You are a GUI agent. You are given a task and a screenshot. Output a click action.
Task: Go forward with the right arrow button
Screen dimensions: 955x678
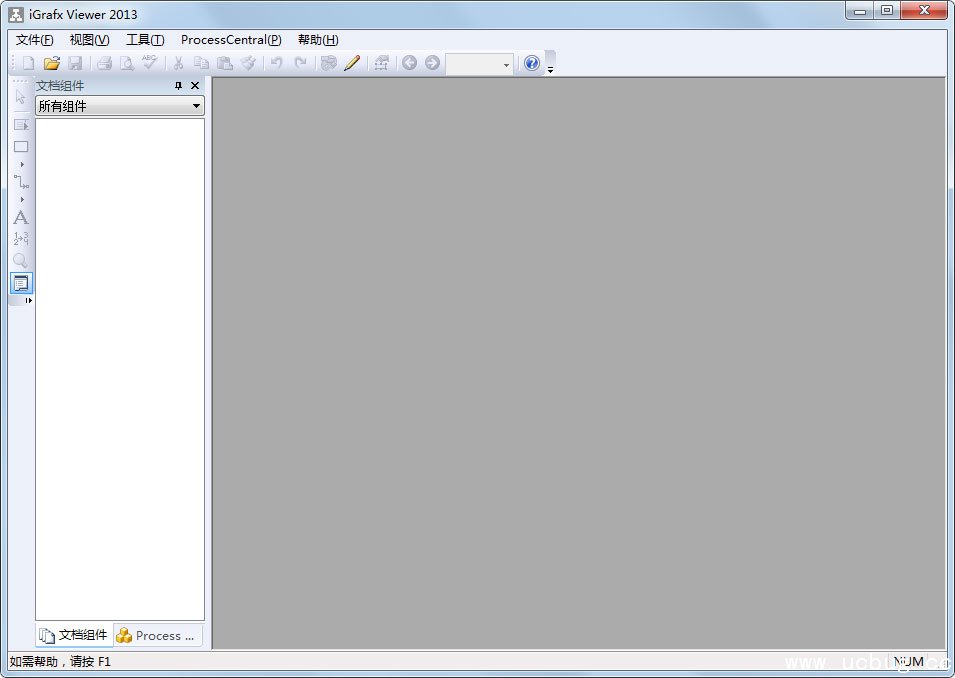(x=432, y=63)
